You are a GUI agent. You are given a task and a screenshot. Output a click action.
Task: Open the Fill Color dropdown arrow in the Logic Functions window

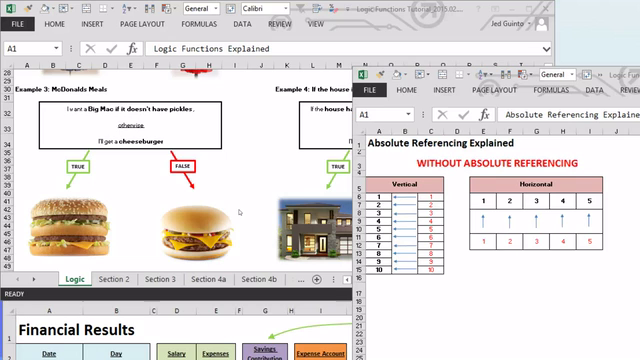click(53, 8)
